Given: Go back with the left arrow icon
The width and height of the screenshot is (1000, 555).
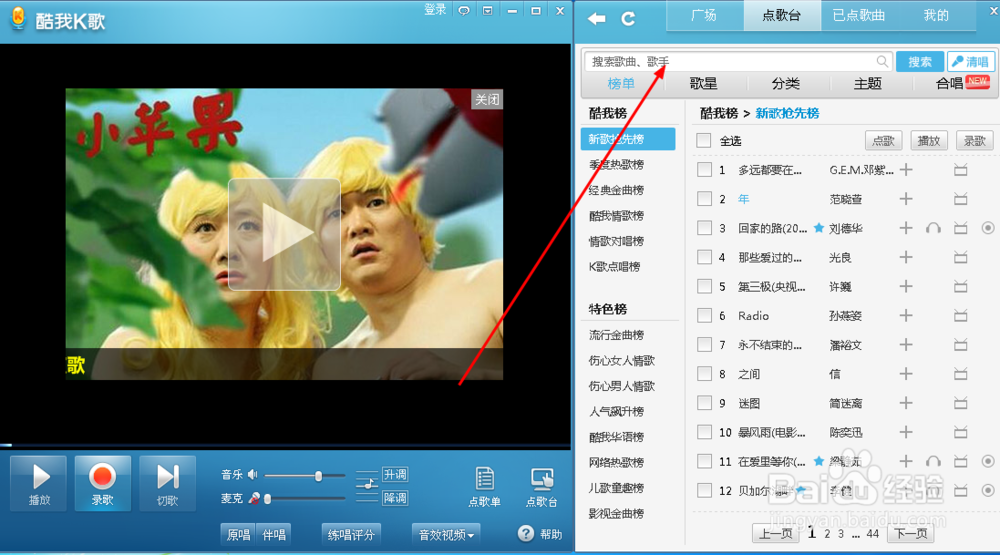Looking at the screenshot, I should 596,18.
